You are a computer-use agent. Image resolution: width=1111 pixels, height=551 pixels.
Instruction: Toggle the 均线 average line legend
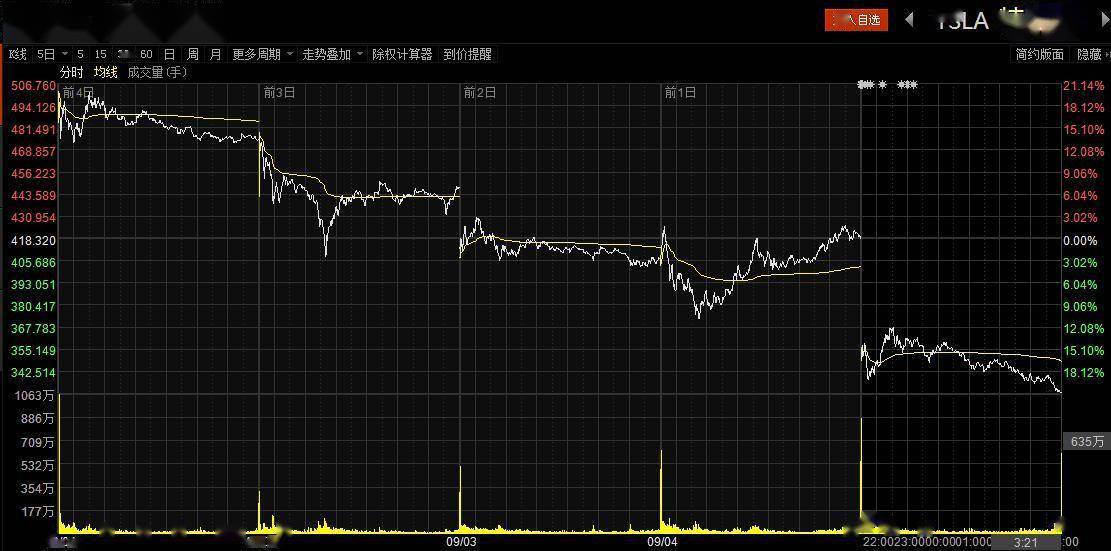pyautogui.click(x=106, y=72)
